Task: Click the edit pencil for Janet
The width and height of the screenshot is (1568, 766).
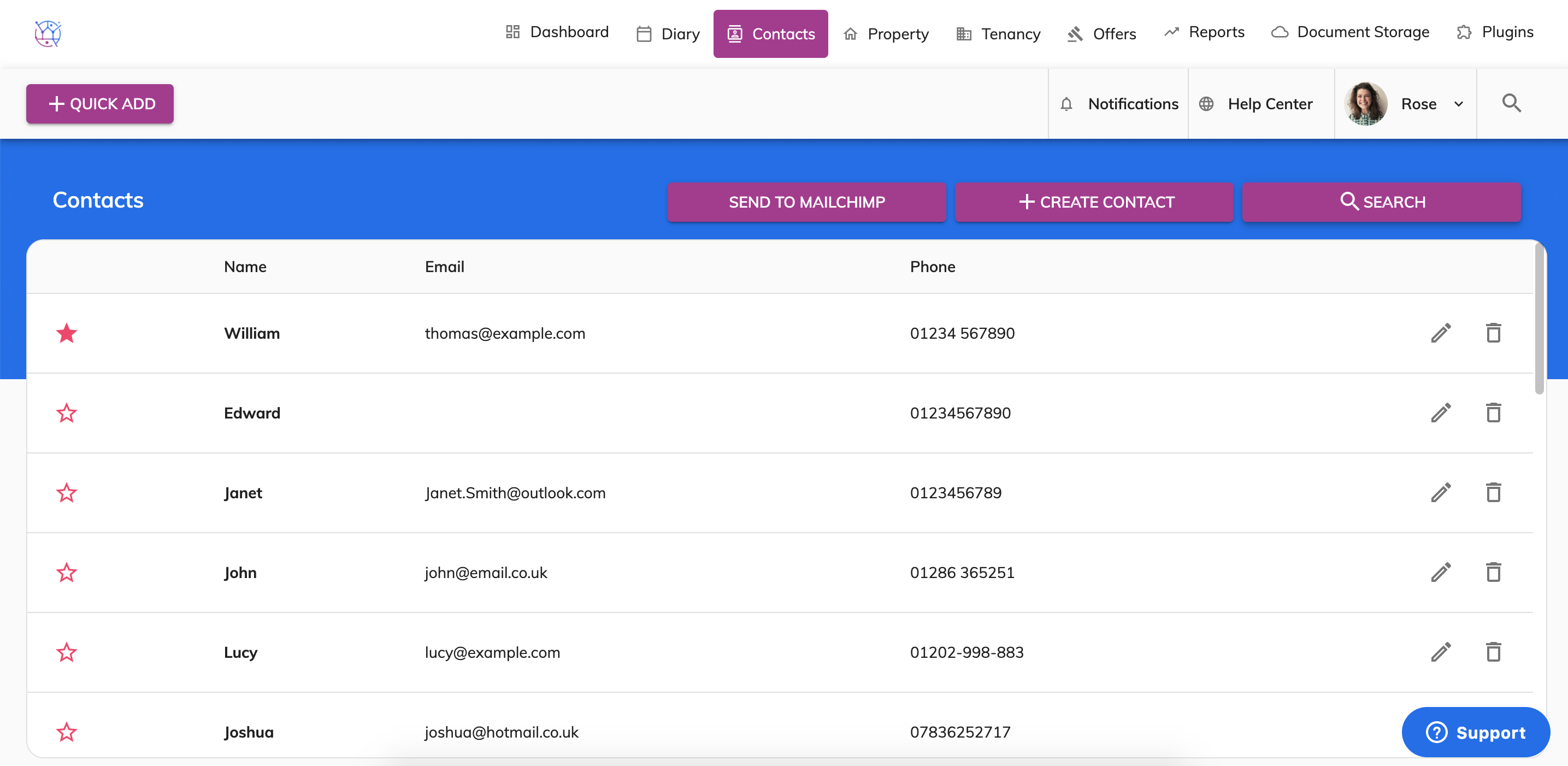Action: tap(1440, 493)
